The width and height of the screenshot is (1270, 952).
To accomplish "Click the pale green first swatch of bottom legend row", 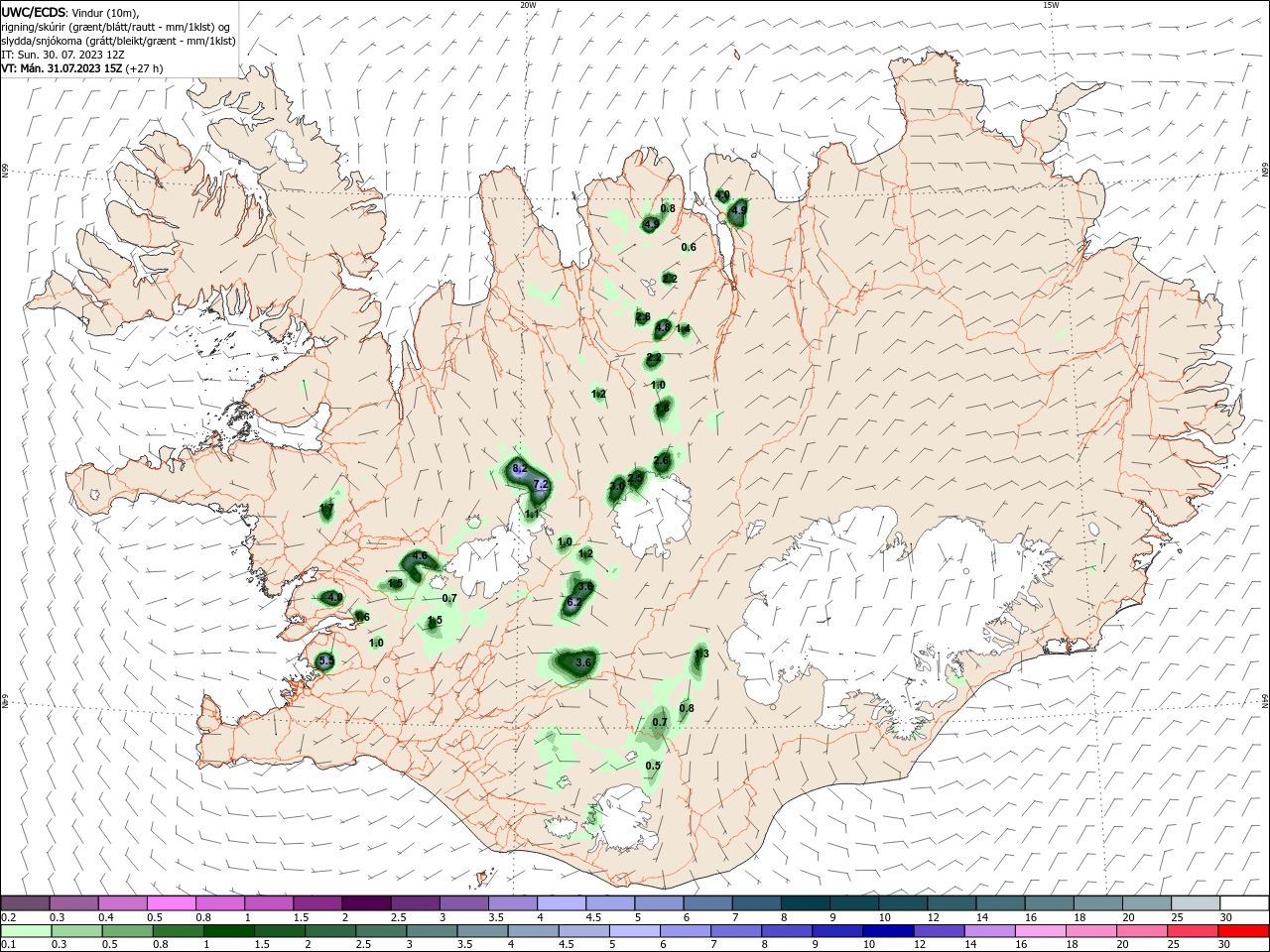I will coord(25,932).
